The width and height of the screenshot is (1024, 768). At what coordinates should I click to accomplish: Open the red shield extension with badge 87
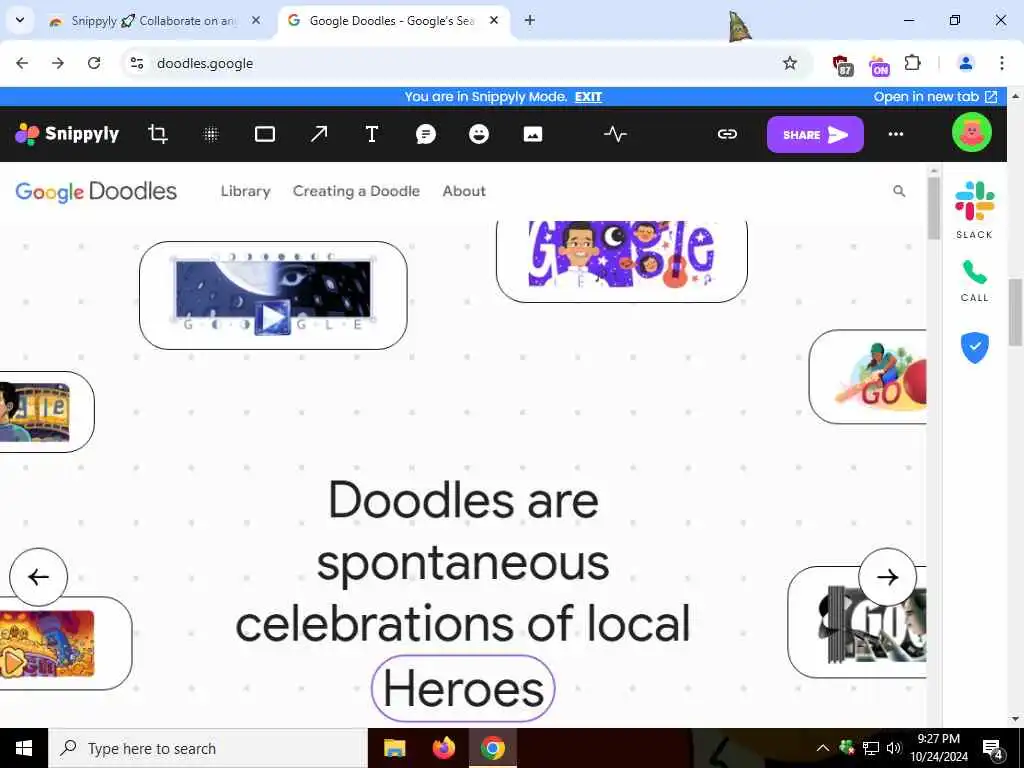(842, 65)
